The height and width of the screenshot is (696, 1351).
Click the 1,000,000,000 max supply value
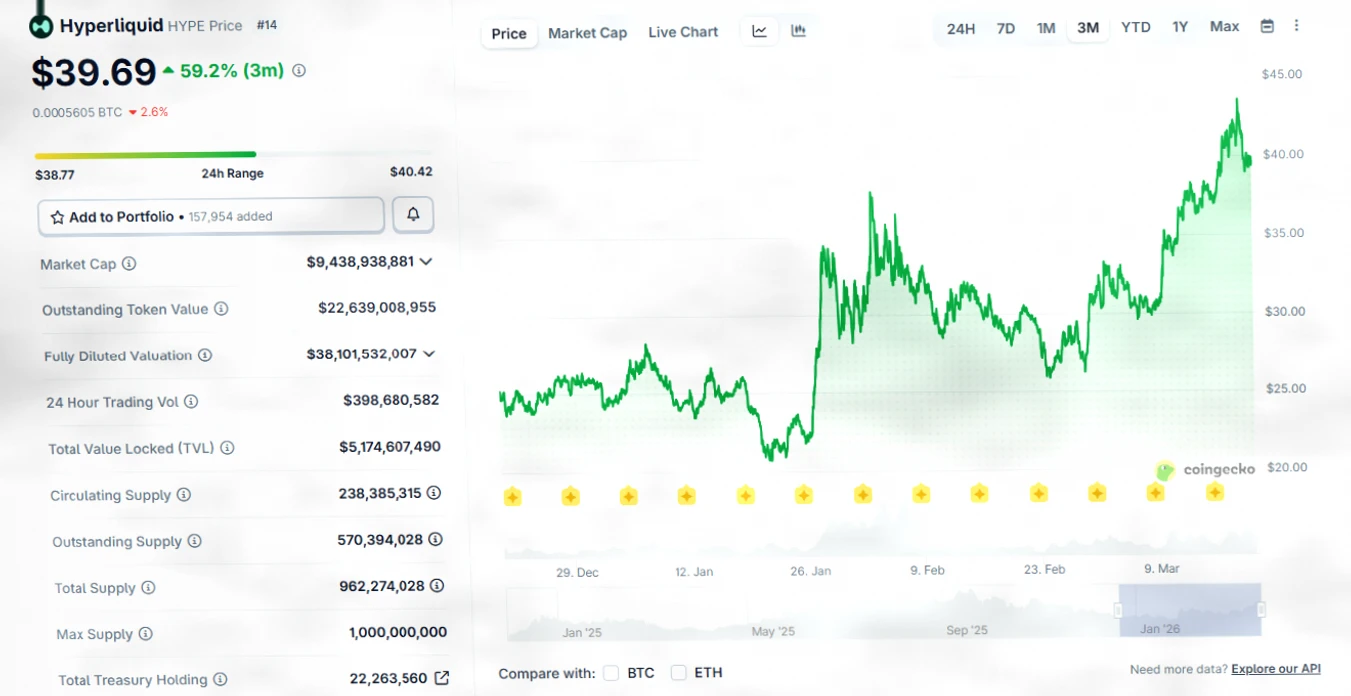pyautogui.click(x=398, y=632)
